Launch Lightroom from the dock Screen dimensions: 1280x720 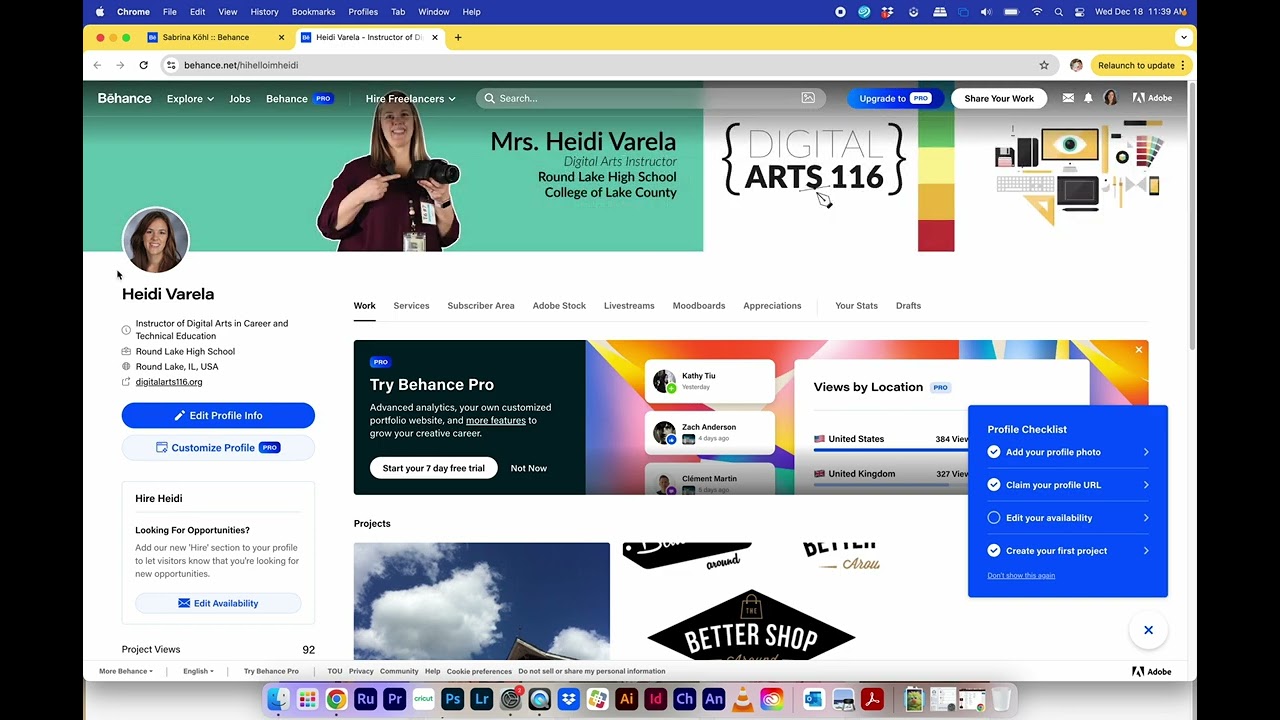coord(482,699)
